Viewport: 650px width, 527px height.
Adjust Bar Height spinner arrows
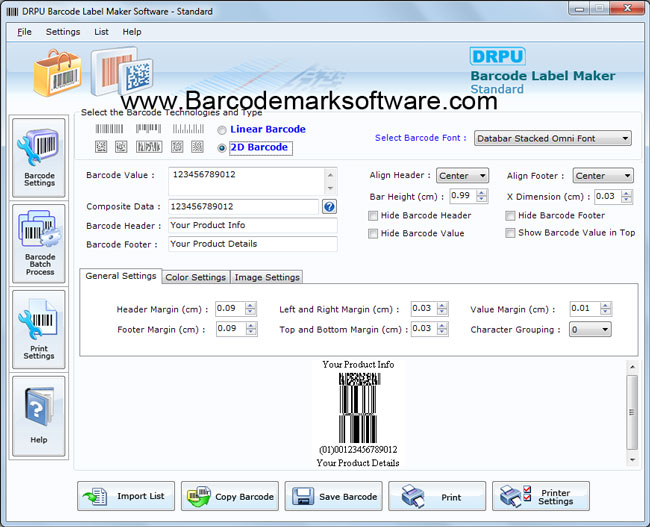coord(482,196)
